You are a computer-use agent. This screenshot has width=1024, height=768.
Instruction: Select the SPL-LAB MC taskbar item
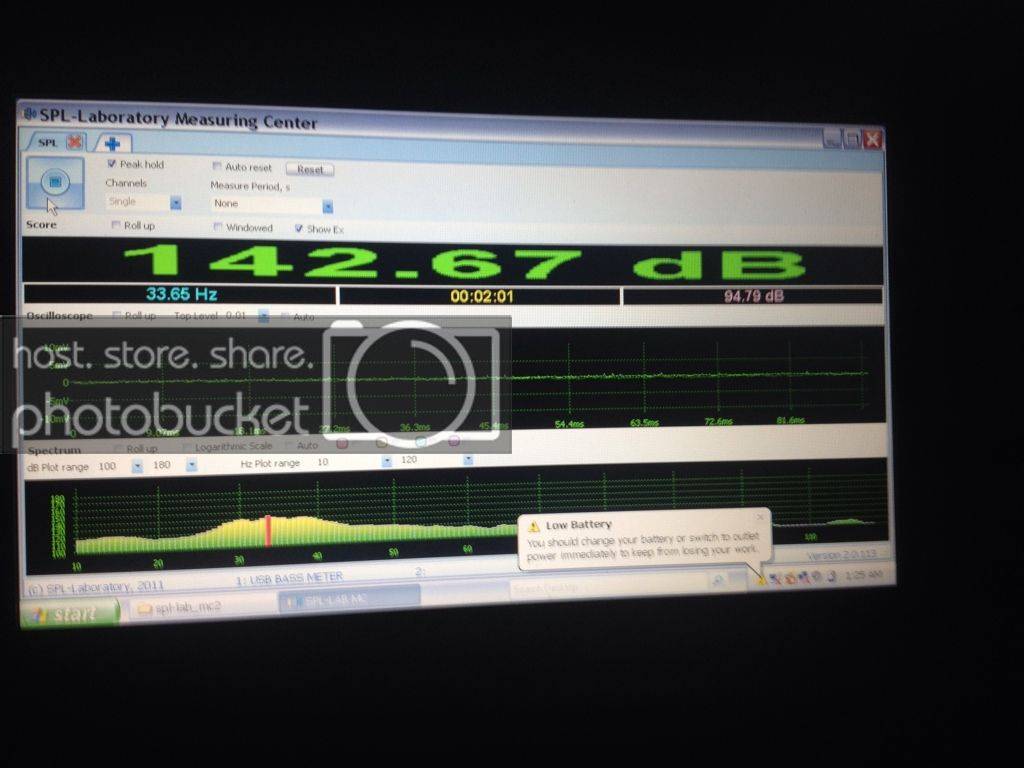pos(349,599)
